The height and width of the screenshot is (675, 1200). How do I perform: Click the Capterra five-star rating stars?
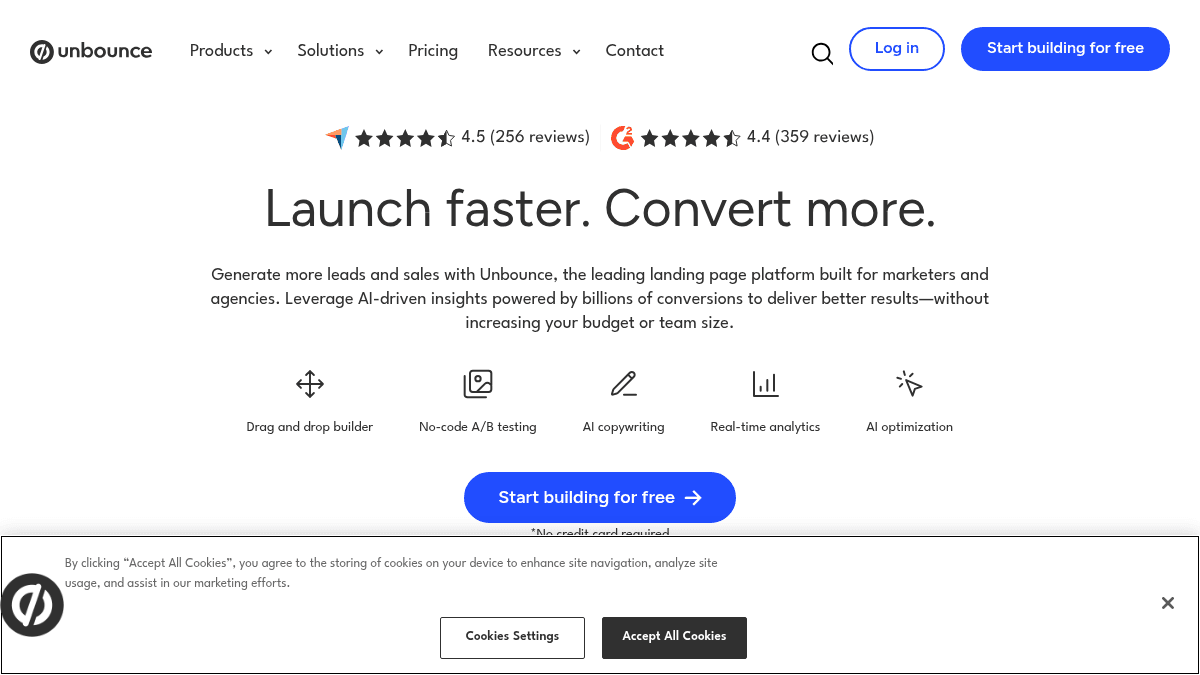pyautogui.click(x=405, y=138)
